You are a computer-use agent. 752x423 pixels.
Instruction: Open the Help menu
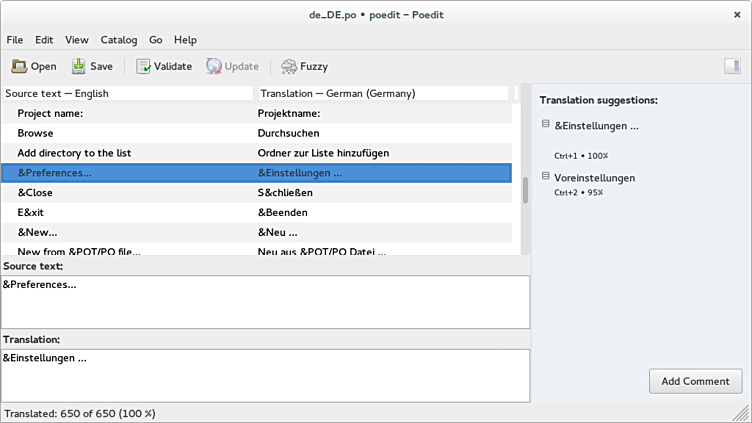click(x=185, y=40)
